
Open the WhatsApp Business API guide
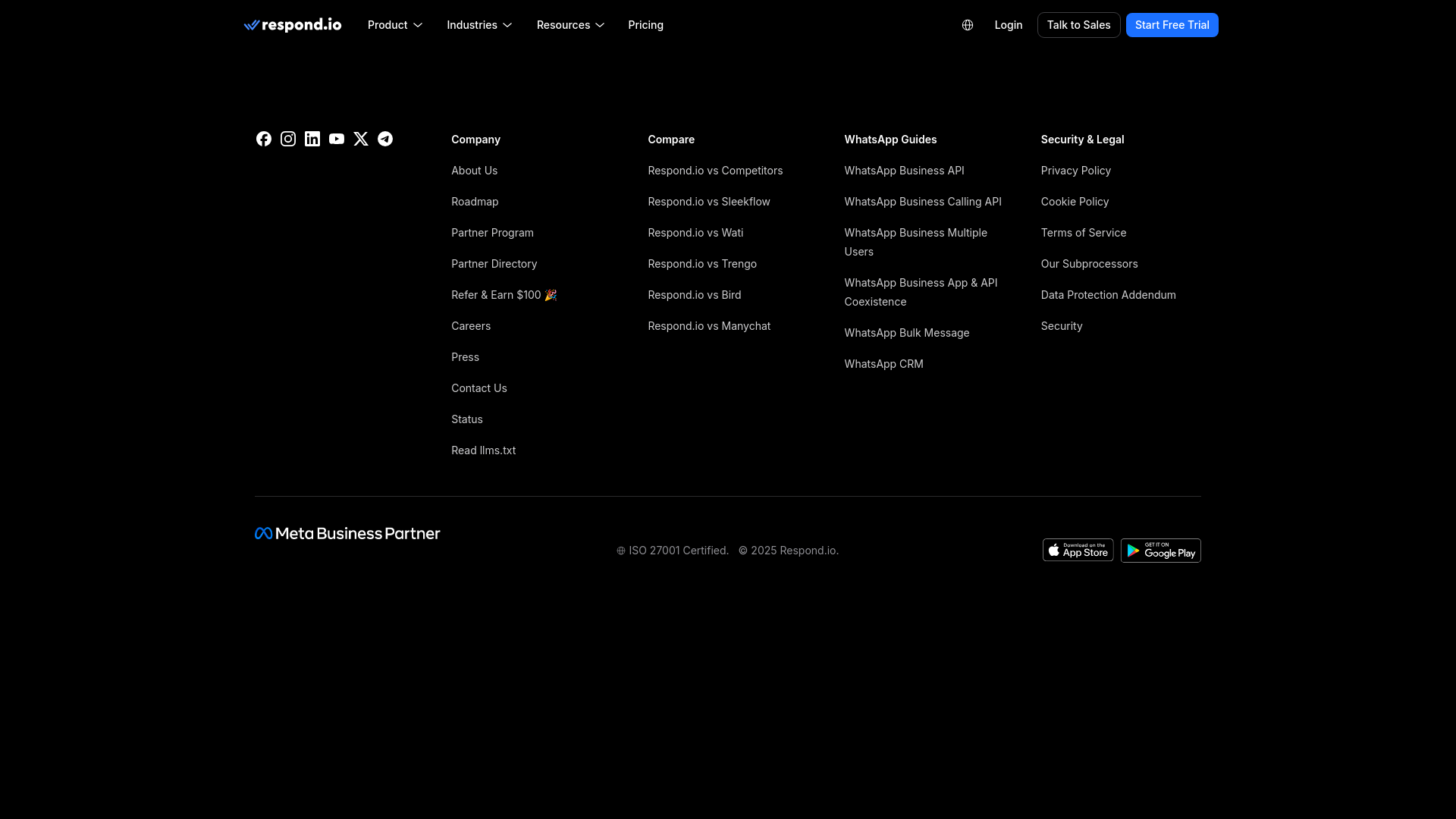click(x=905, y=171)
